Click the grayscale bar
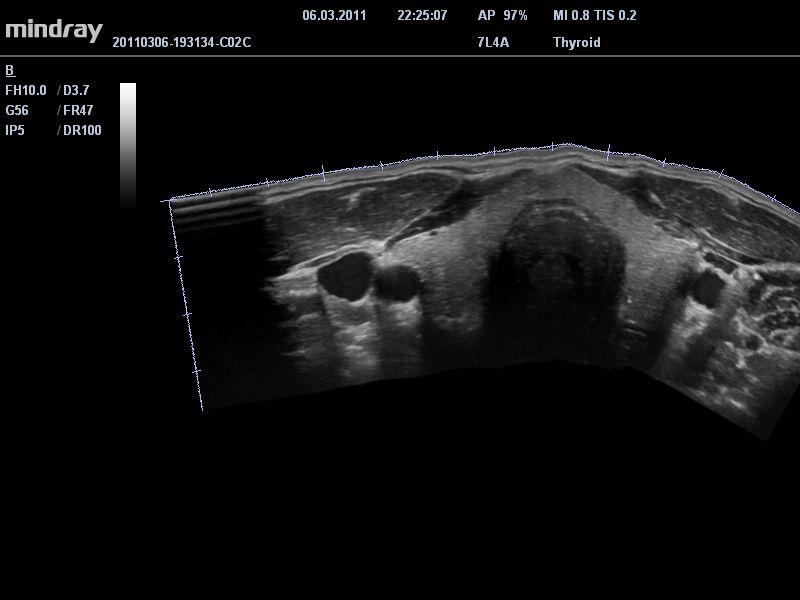The image size is (800, 600). [x=128, y=143]
